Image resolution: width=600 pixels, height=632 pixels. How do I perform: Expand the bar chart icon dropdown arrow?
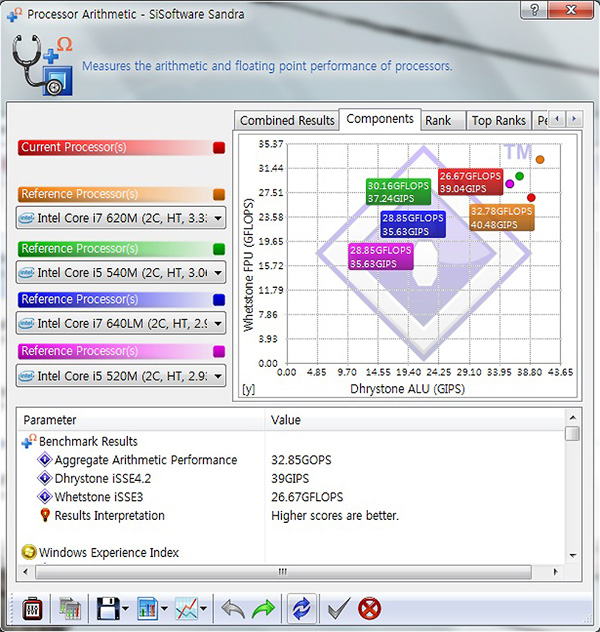(x=164, y=609)
